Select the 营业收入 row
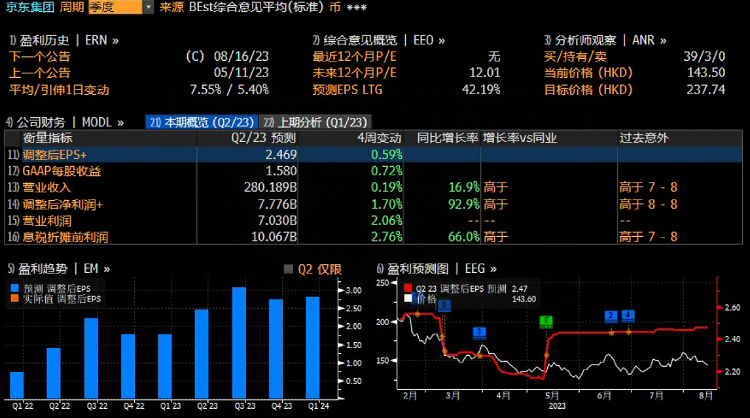 tap(373, 187)
